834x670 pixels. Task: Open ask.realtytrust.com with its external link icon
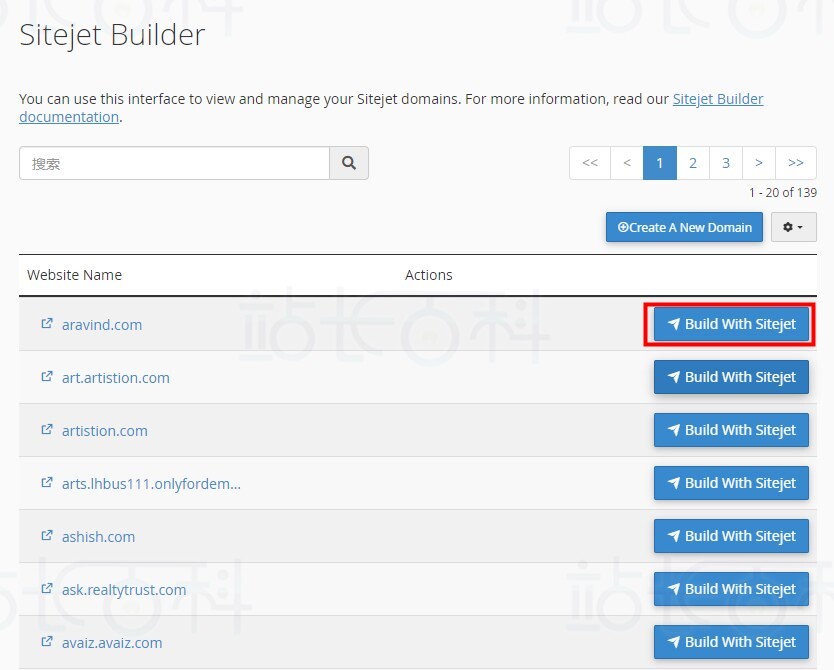46,588
